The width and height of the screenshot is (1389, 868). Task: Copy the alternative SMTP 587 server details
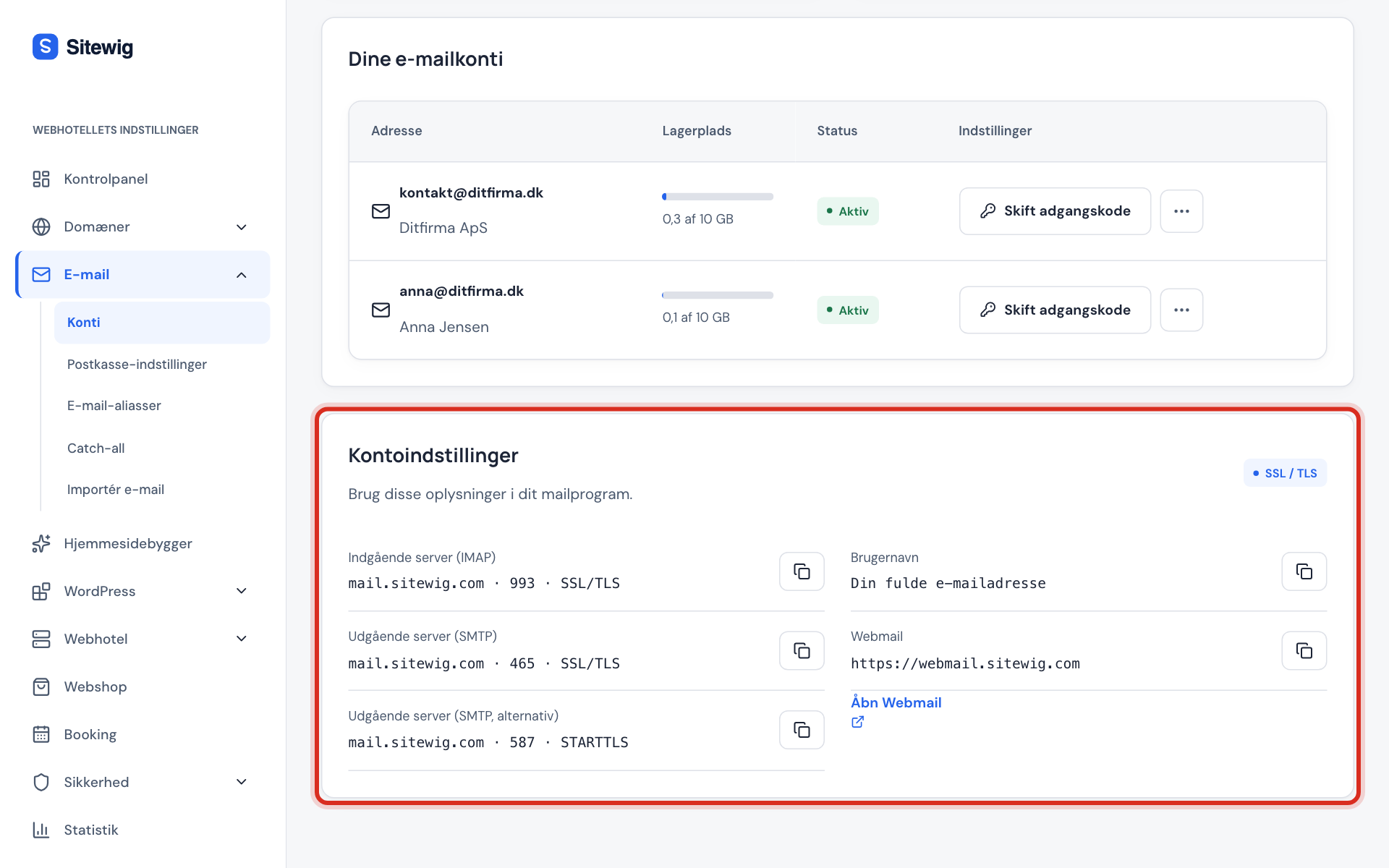(x=802, y=730)
